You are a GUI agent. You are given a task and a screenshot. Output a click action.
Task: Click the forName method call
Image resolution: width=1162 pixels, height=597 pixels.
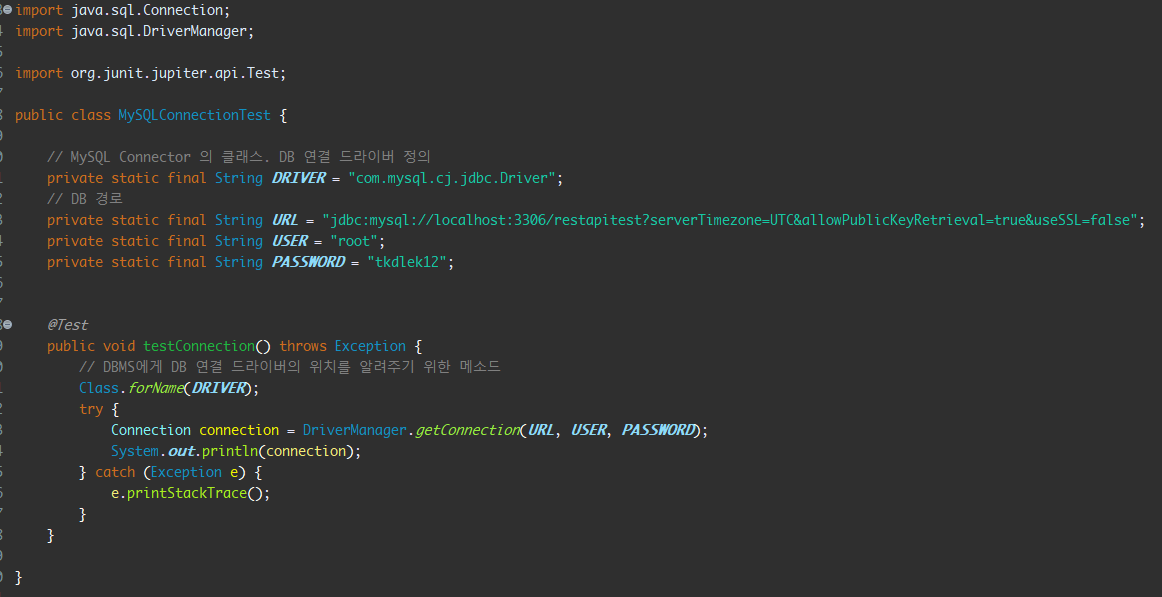[x=156, y=388]
